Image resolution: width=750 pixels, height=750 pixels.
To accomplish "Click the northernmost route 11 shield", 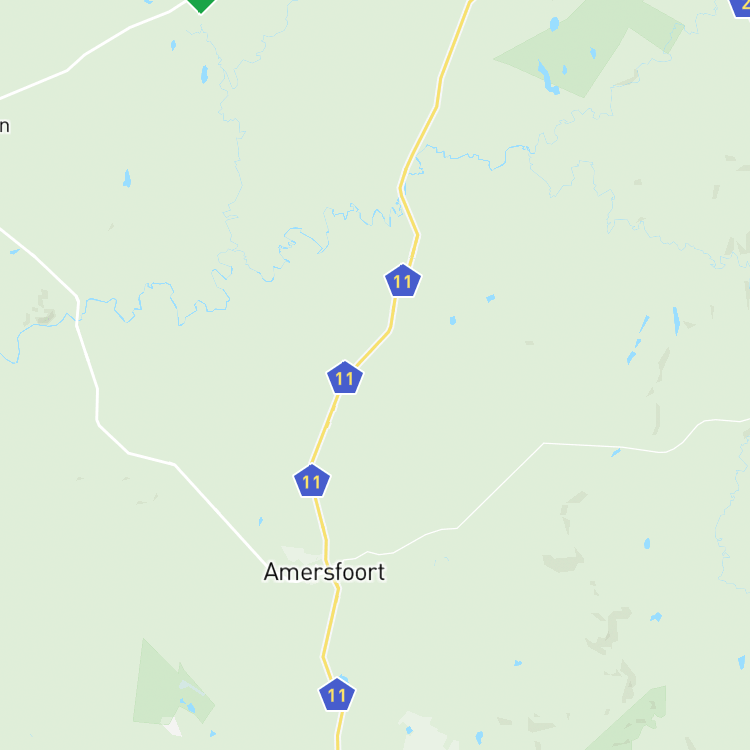I will (403, 281).
